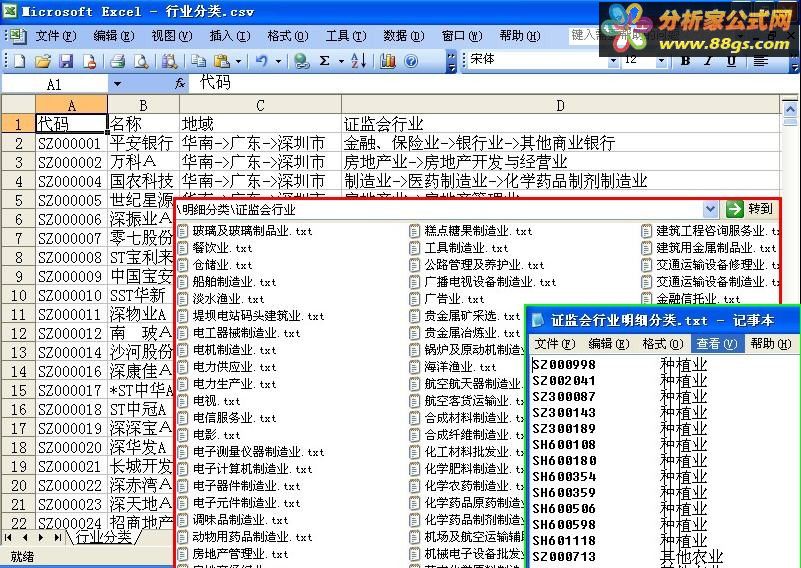Image resolution: width=801 pixels, height=568 pixels.
Task: Click the 转到 button in the explorer window
Action: point(750,208)
